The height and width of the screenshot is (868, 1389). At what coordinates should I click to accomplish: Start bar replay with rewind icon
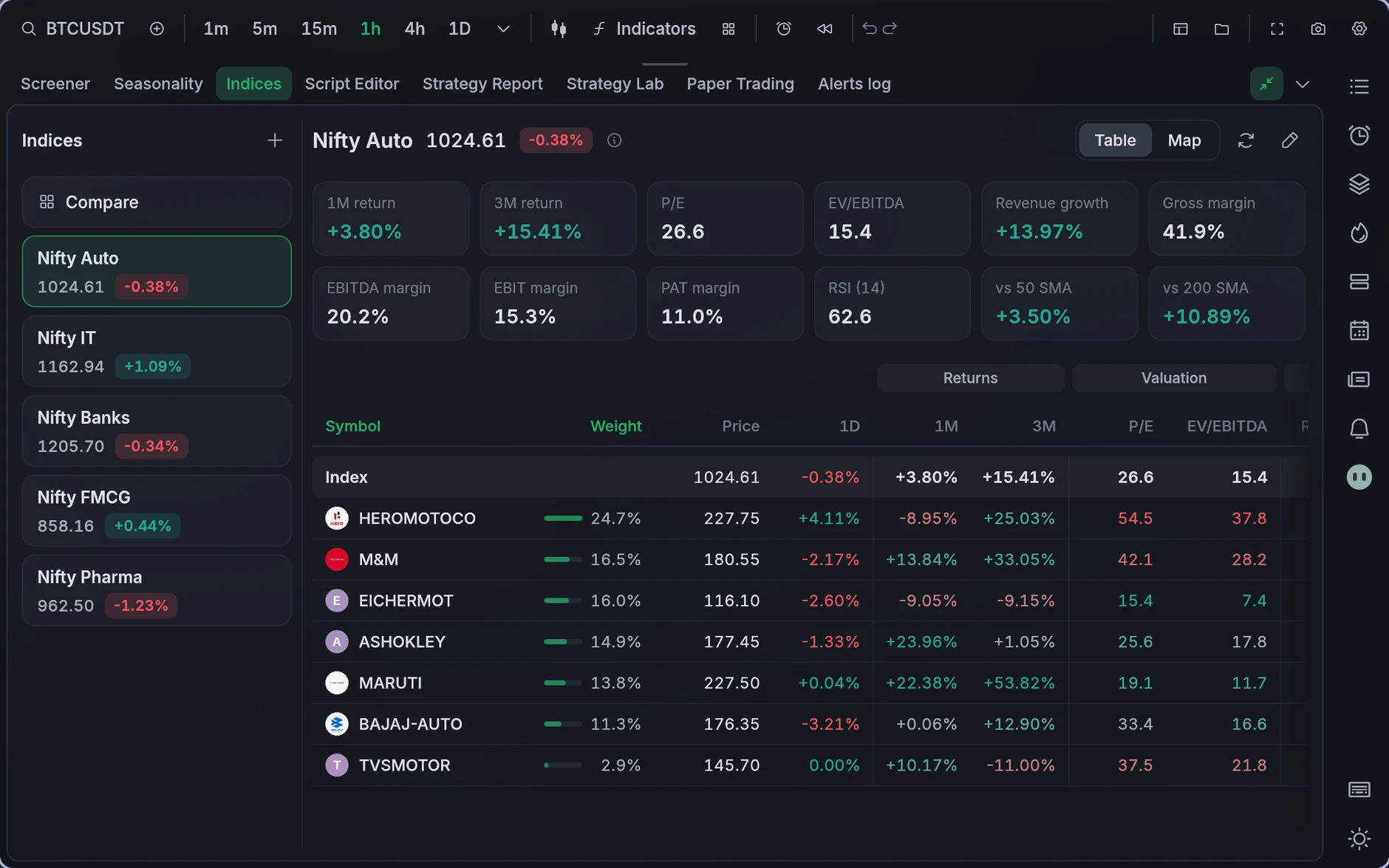(825, 29)
